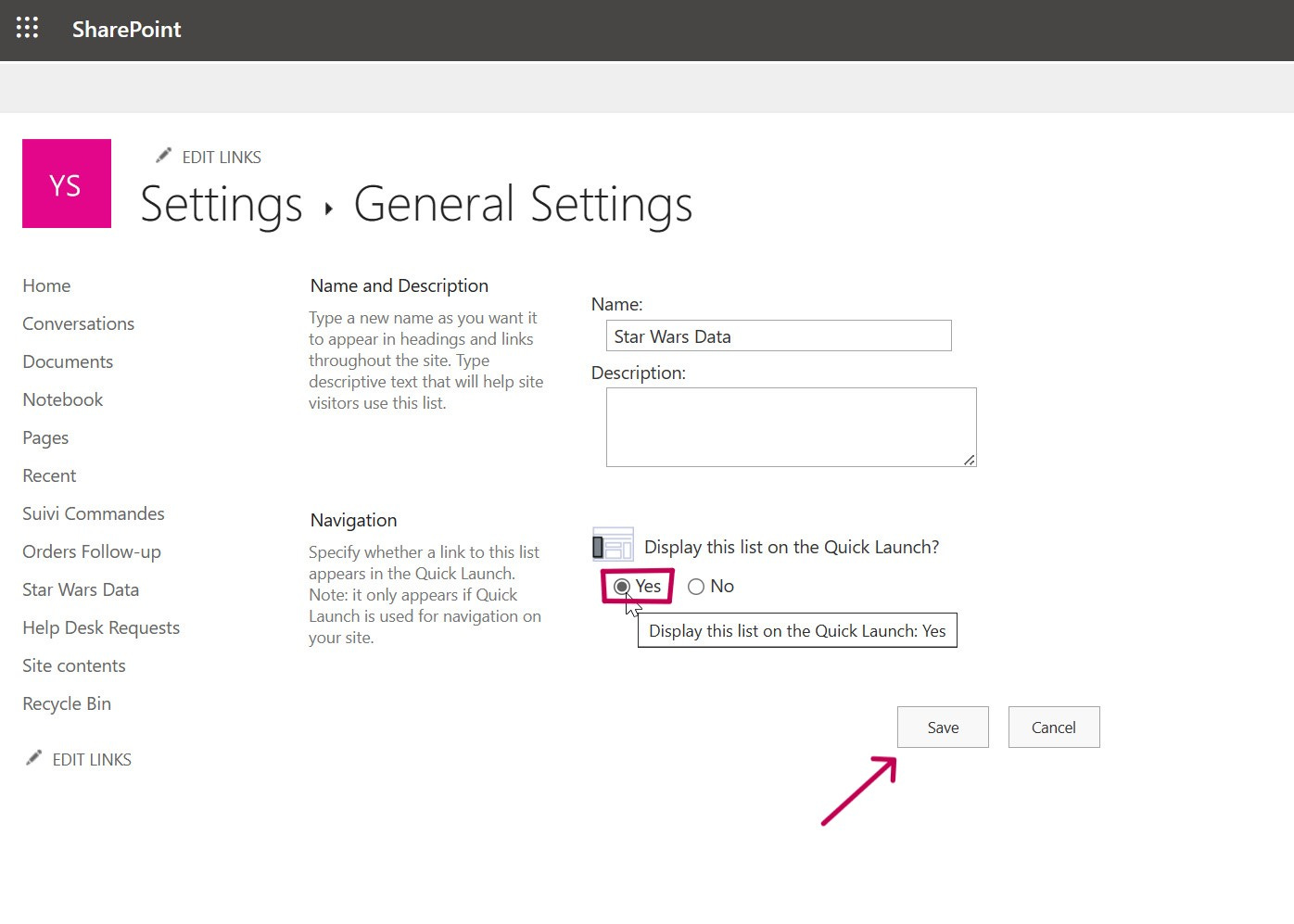Open the Recycle Bin link

[x=67, y=703]
